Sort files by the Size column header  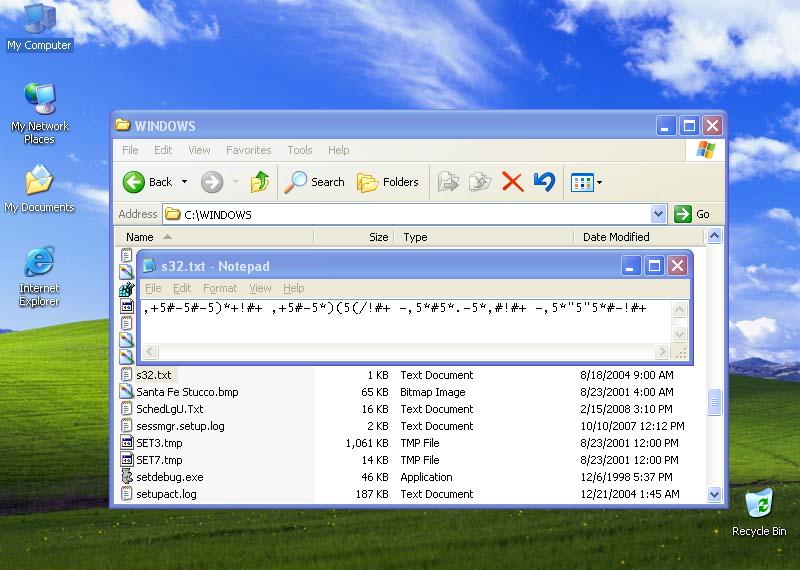[x=354, y=237]
